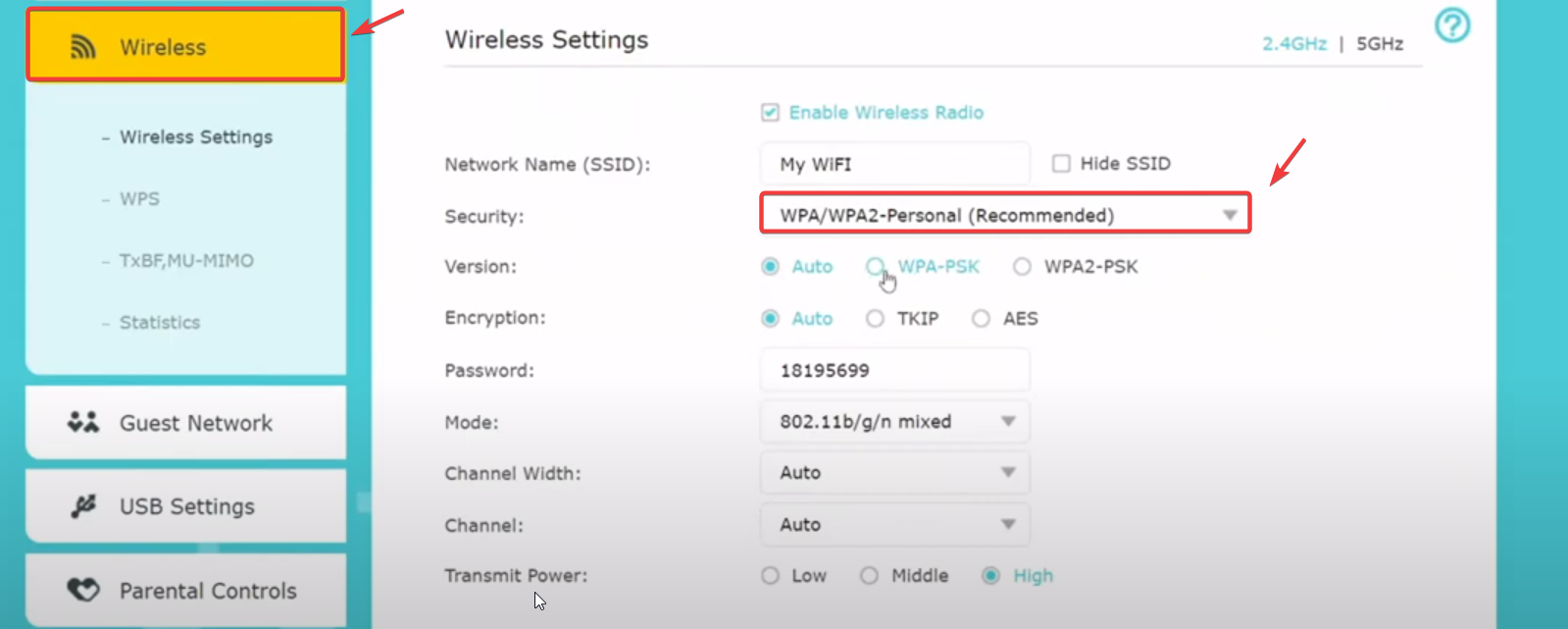1568x629 pixels.
Task: Click the Guest Network people icon
Action: (83, 423)
